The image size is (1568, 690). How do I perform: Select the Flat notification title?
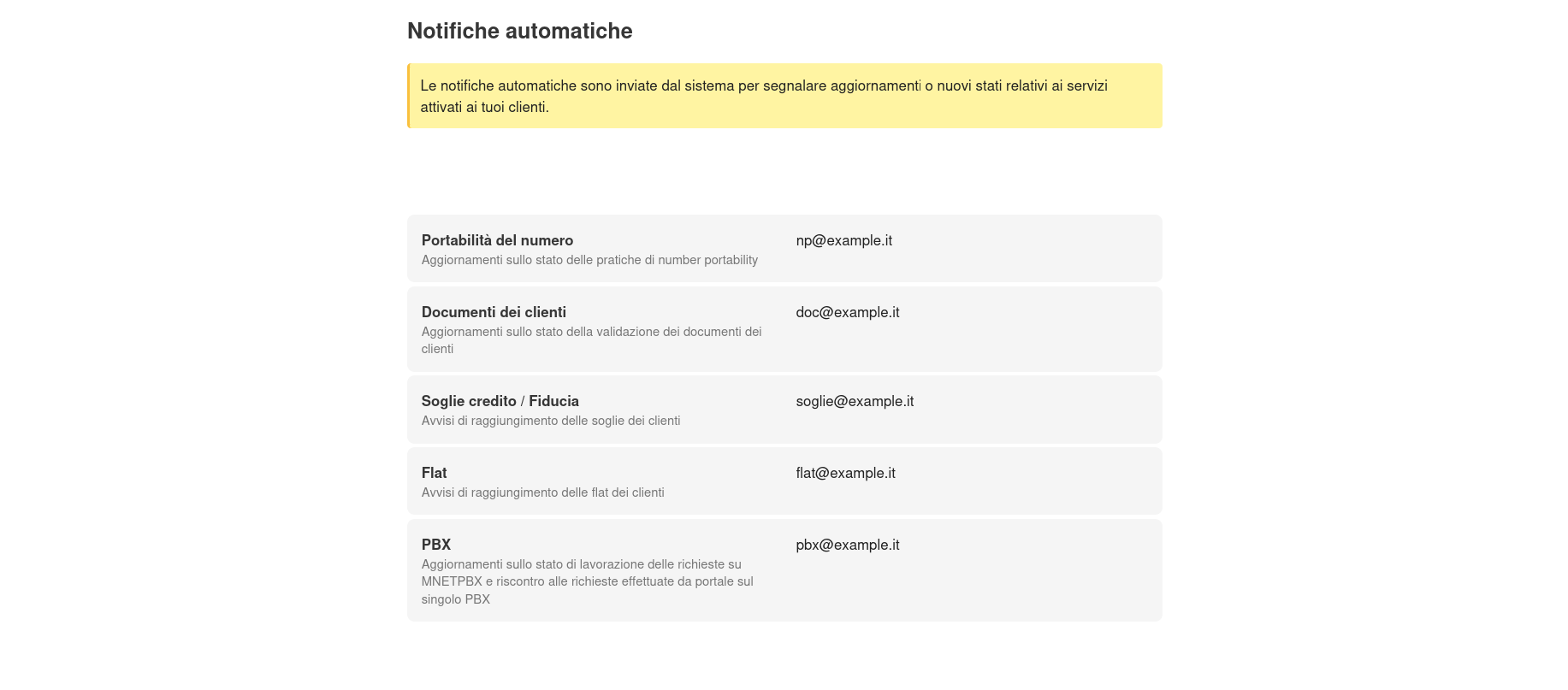(434, 473)
